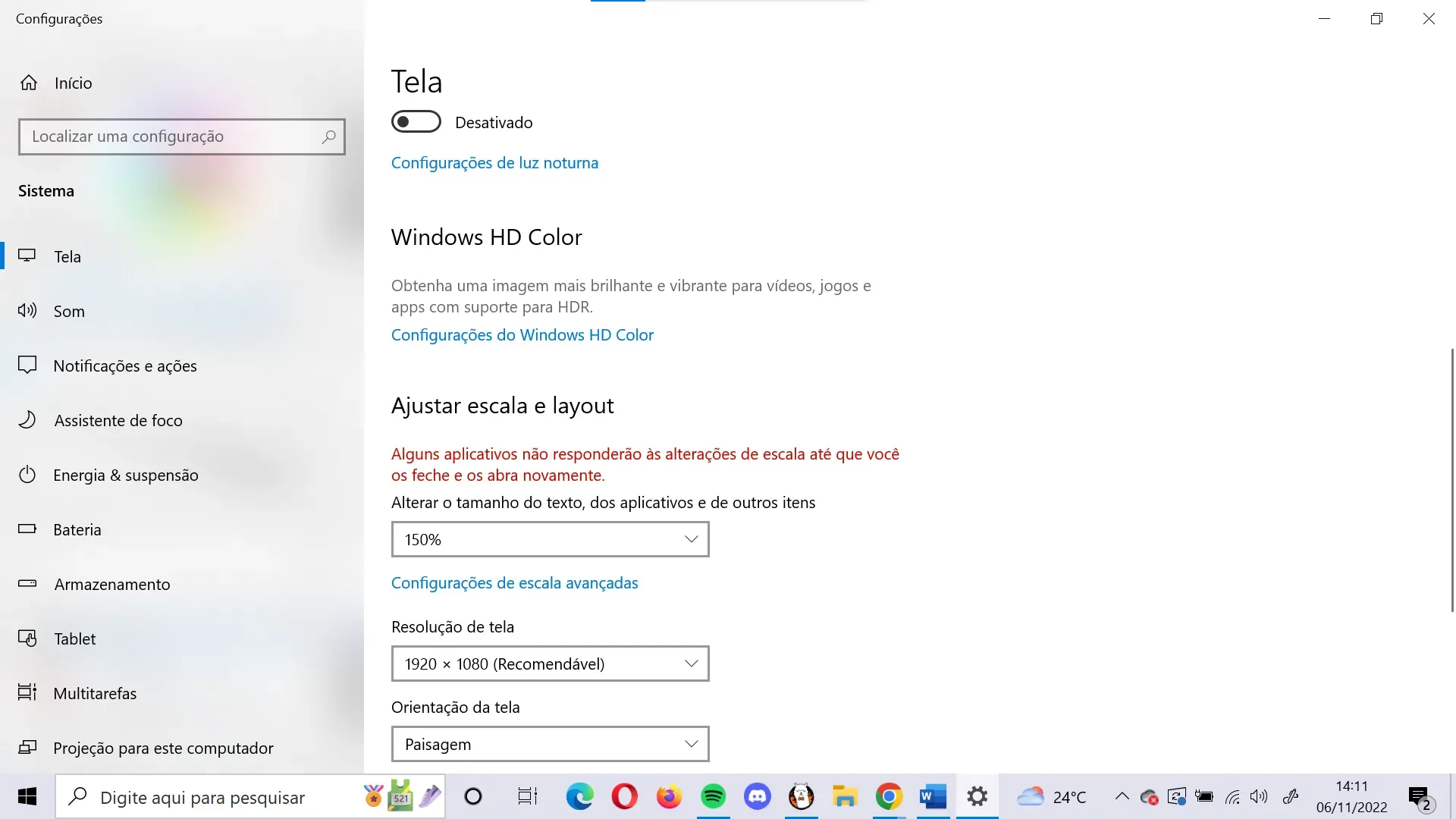Open the notification center icon
Screen dimensions: 1456x819
pos(1421,798)
